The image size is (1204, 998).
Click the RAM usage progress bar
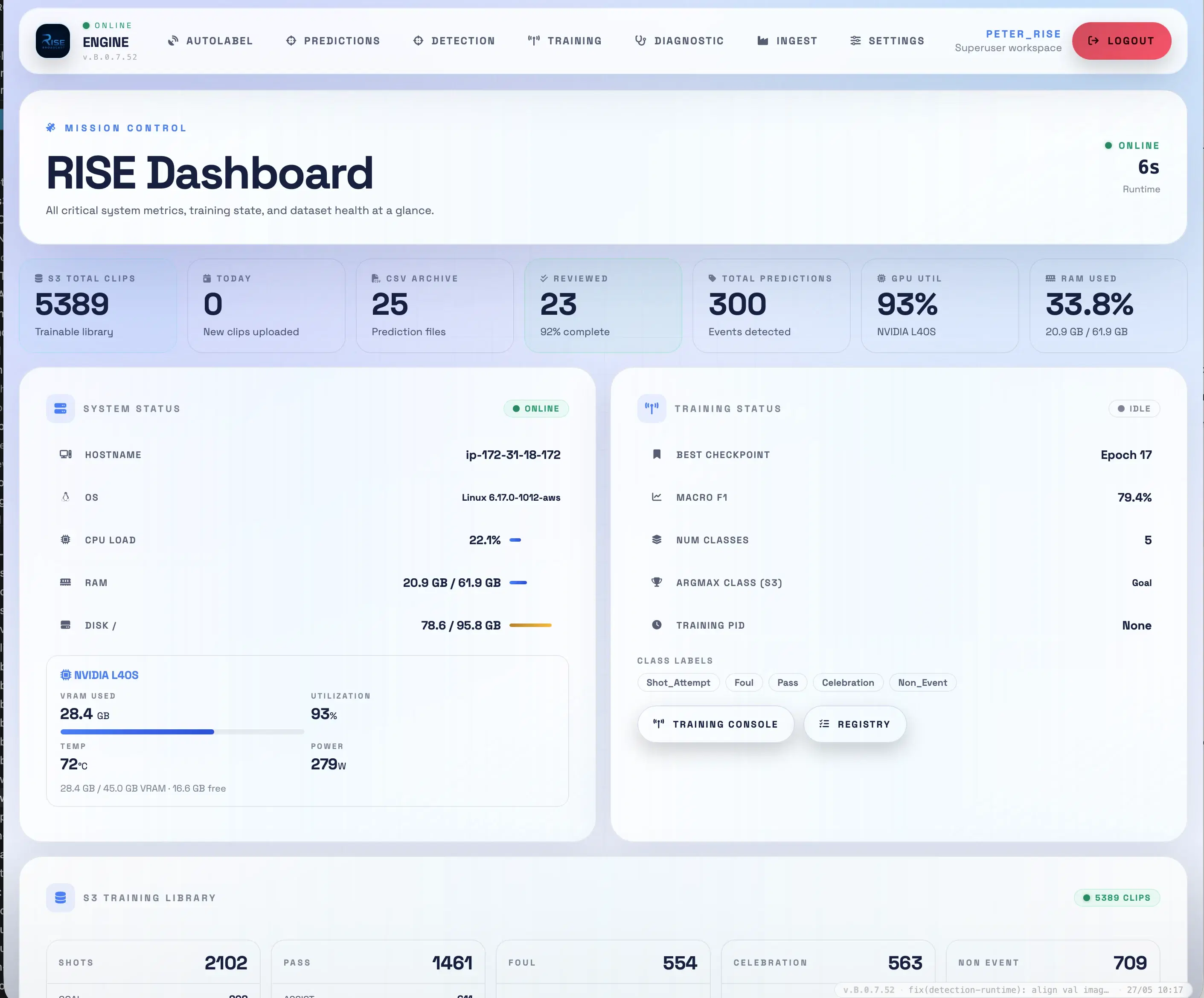[518, 583]
